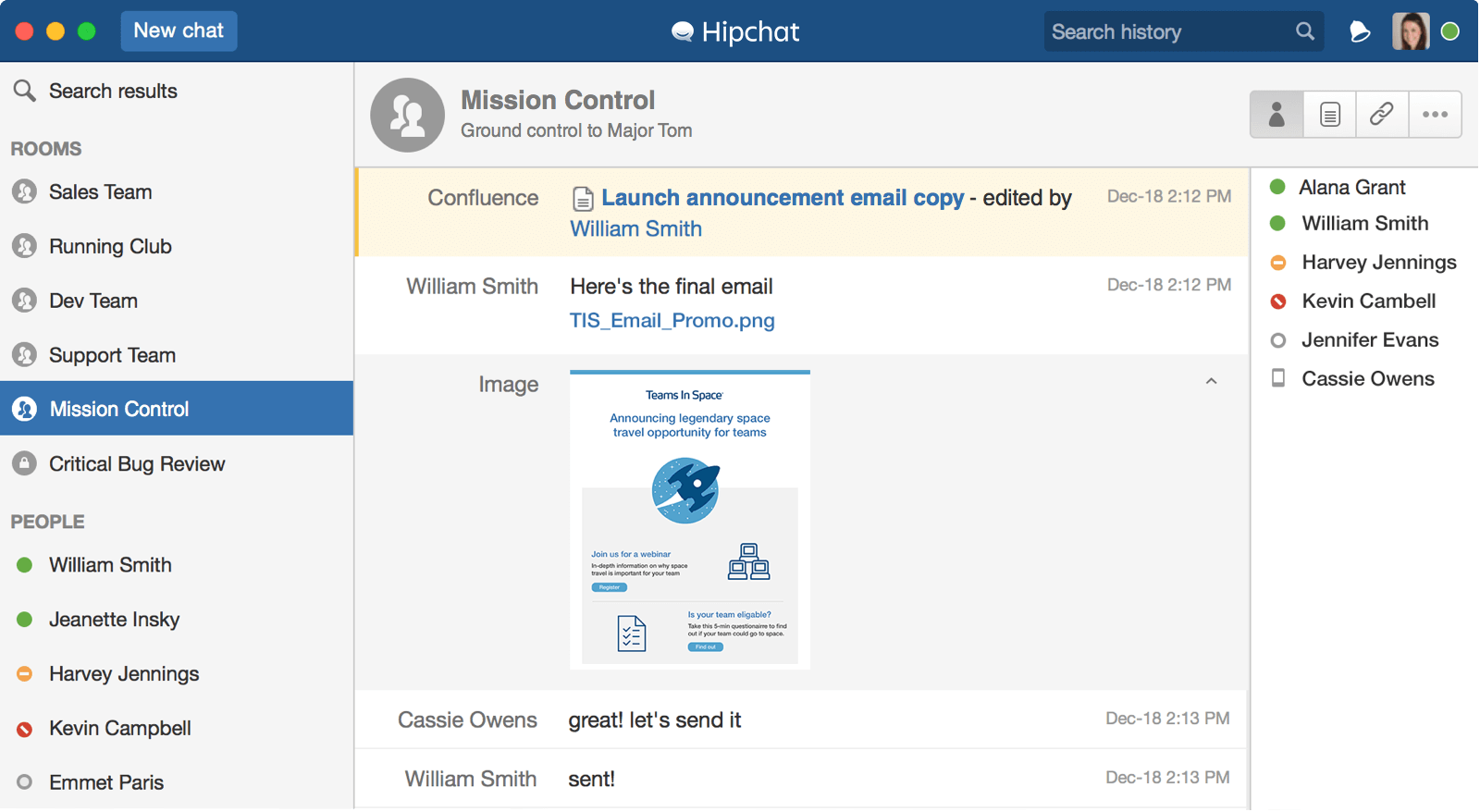Click Emmet Paris's offline status circle

tap(25, 782)
